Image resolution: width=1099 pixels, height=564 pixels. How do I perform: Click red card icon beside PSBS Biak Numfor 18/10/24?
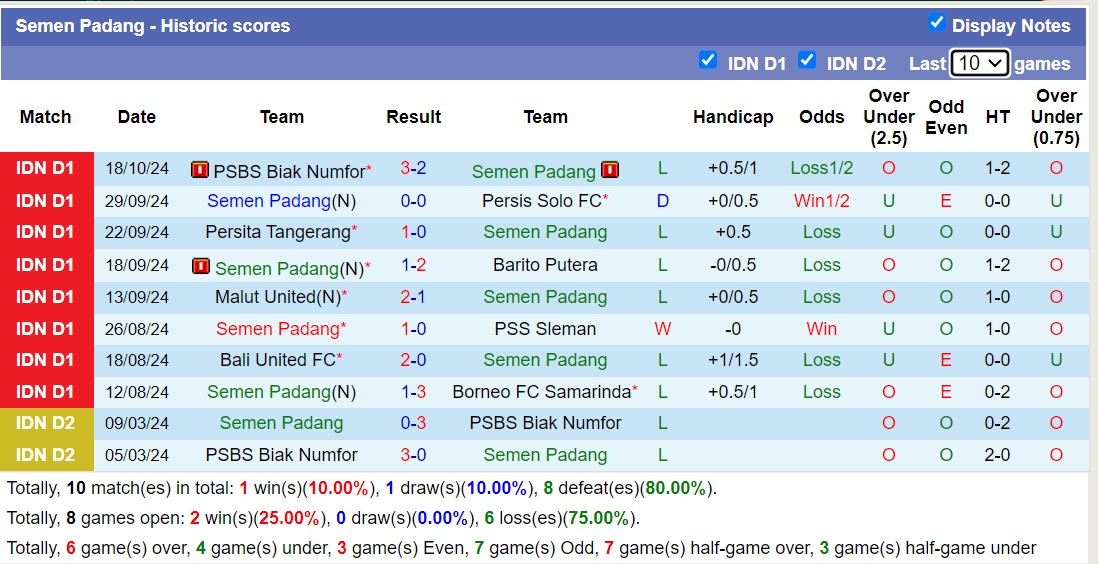200,170
